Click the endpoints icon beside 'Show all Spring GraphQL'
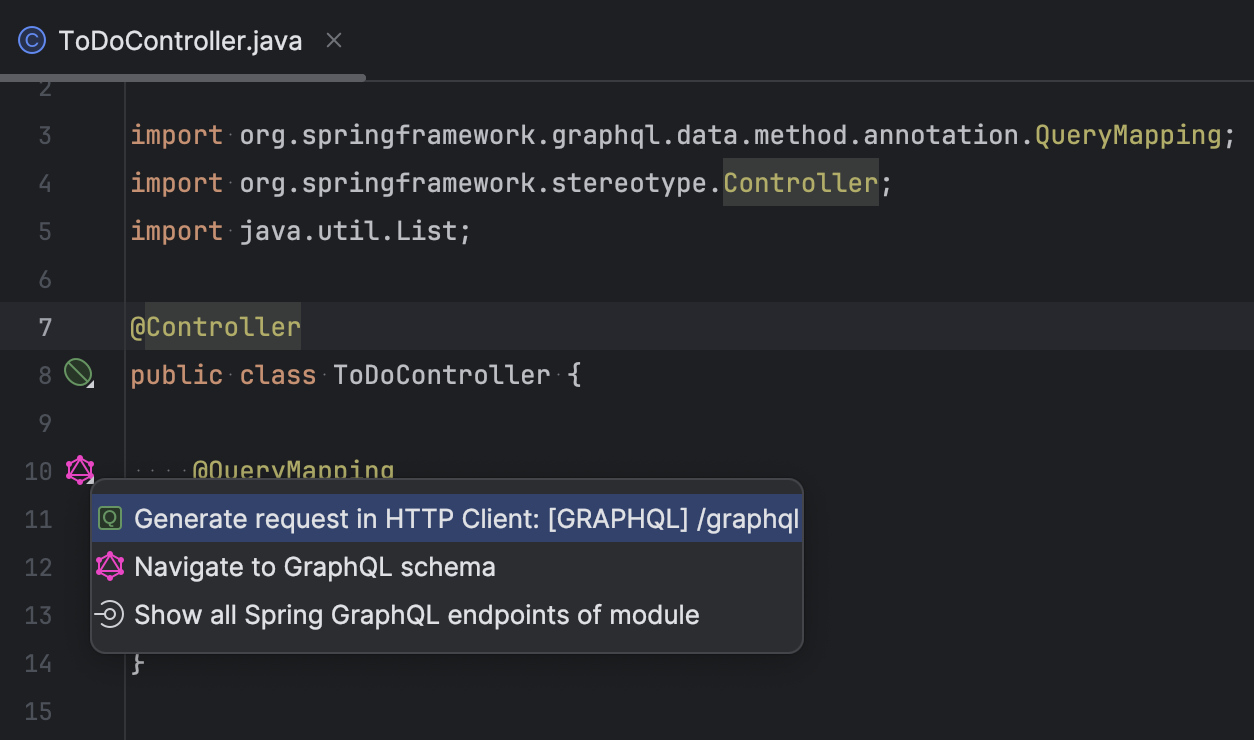This screenshot has height=740, width=1254. pyautogui.click(x=110, y=614)
